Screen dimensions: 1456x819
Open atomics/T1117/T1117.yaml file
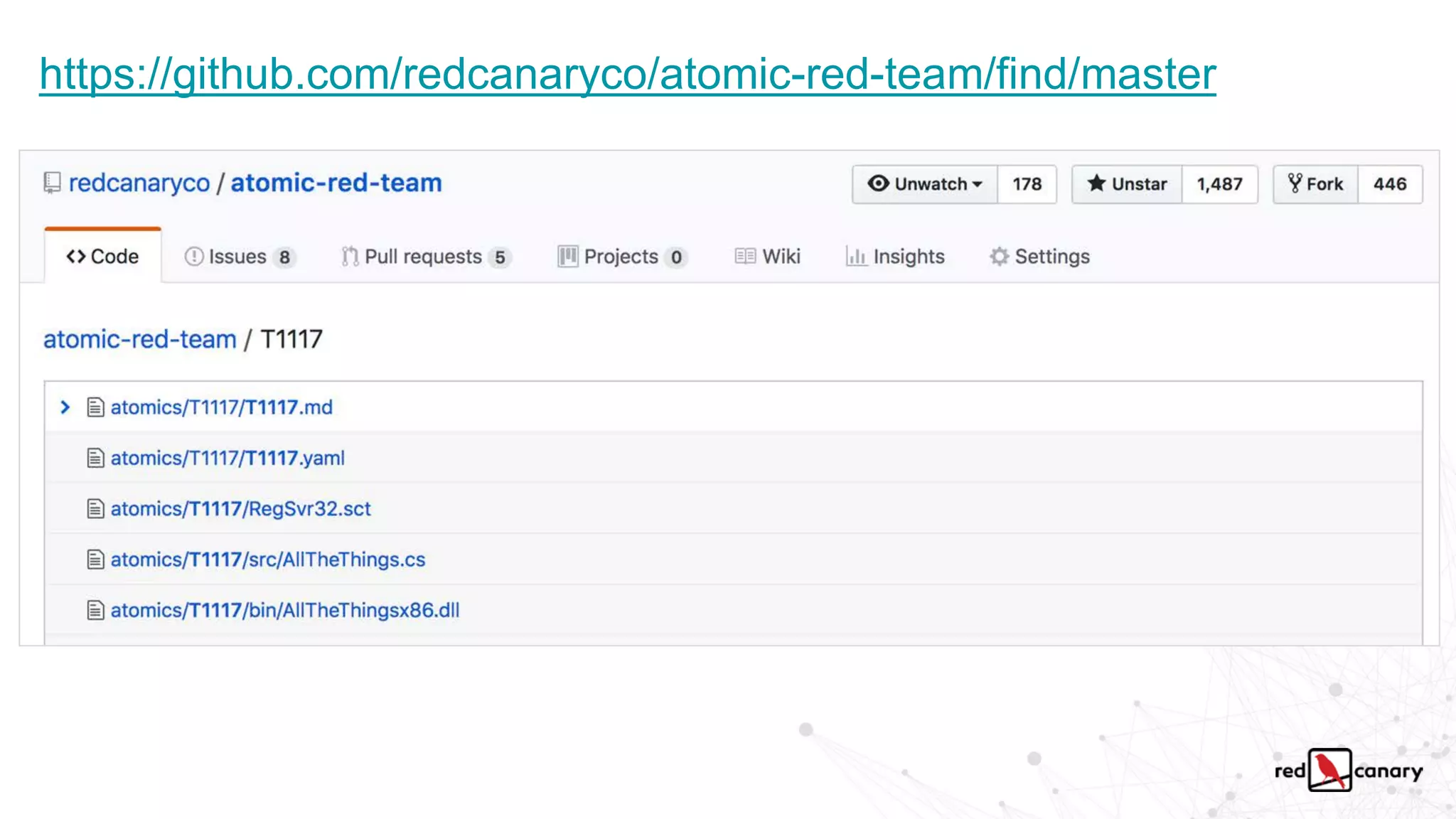coord(227,458)
